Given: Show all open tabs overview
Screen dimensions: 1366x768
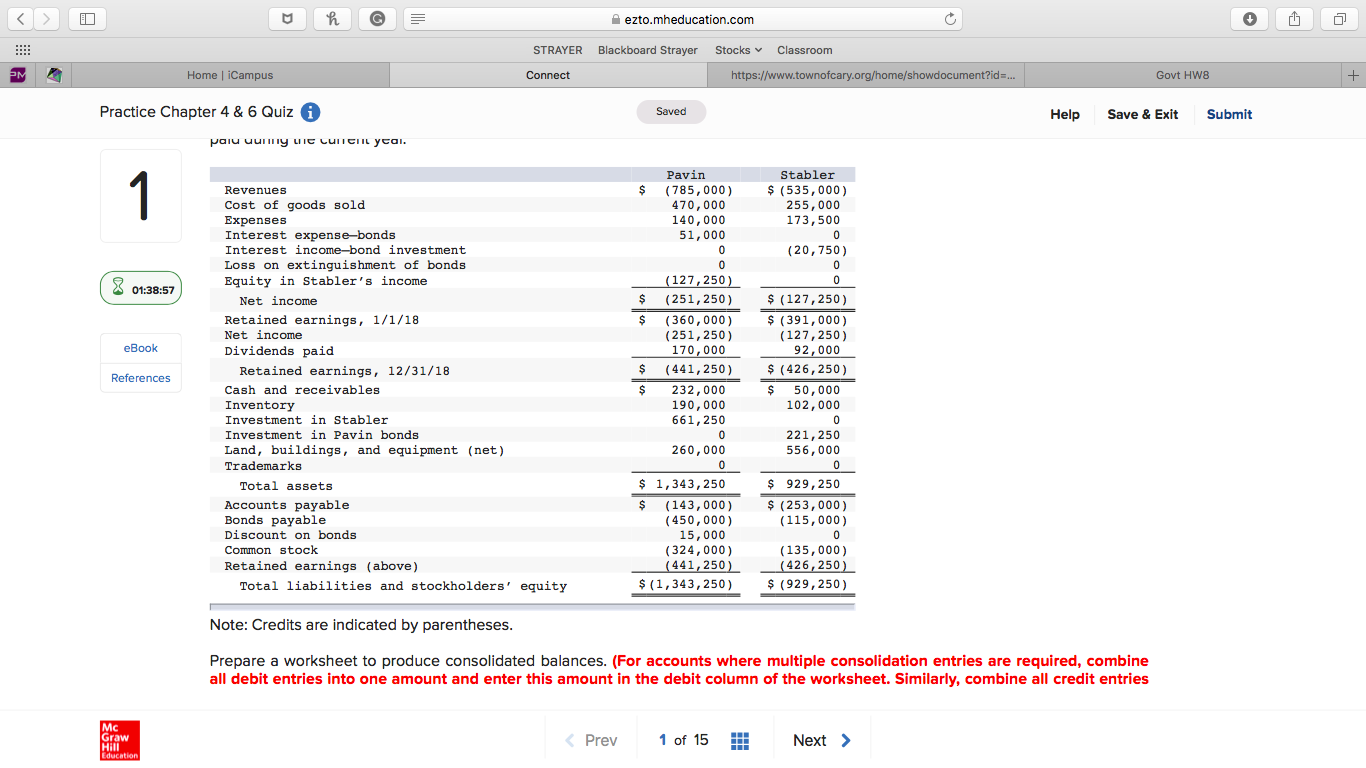Looking at the screenshot, I should 1340,18.
